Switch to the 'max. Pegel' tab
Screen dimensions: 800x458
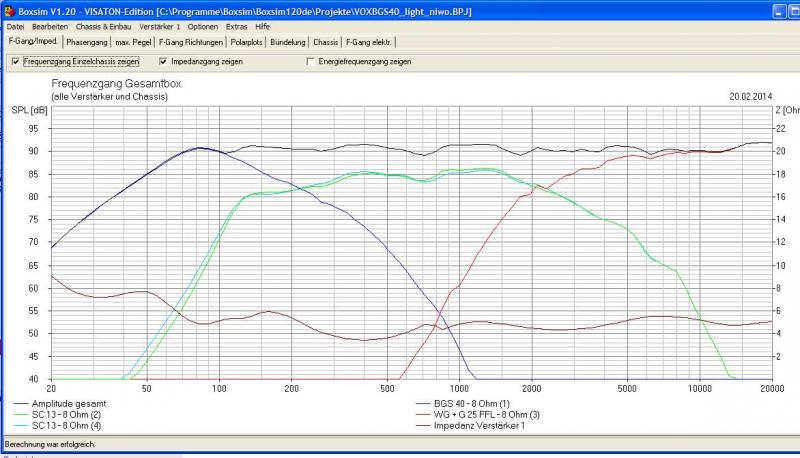pyautogui.click(x=134, y=43)
